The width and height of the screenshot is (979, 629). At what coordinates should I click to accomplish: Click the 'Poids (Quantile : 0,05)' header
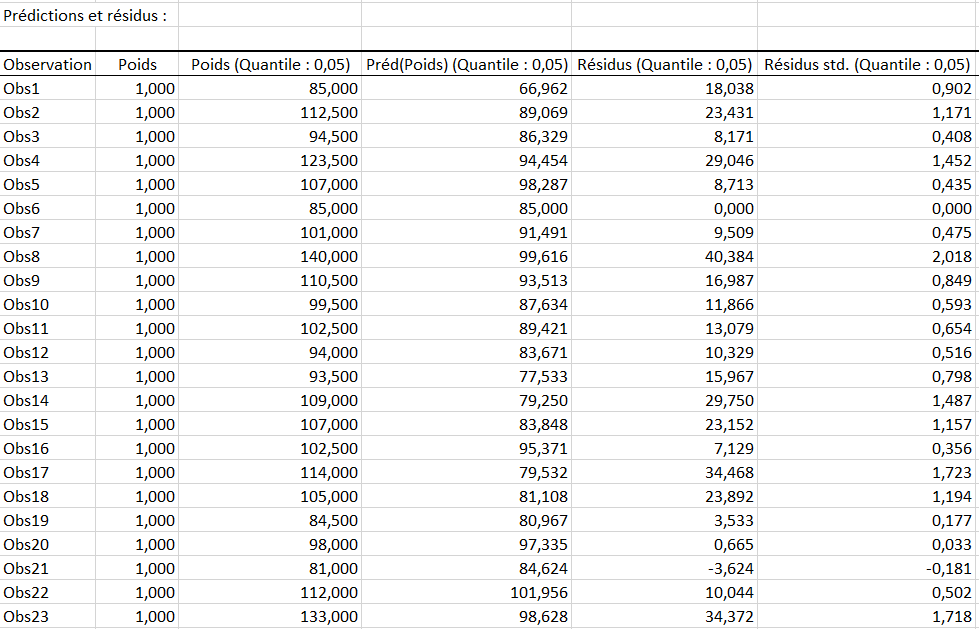270,64
